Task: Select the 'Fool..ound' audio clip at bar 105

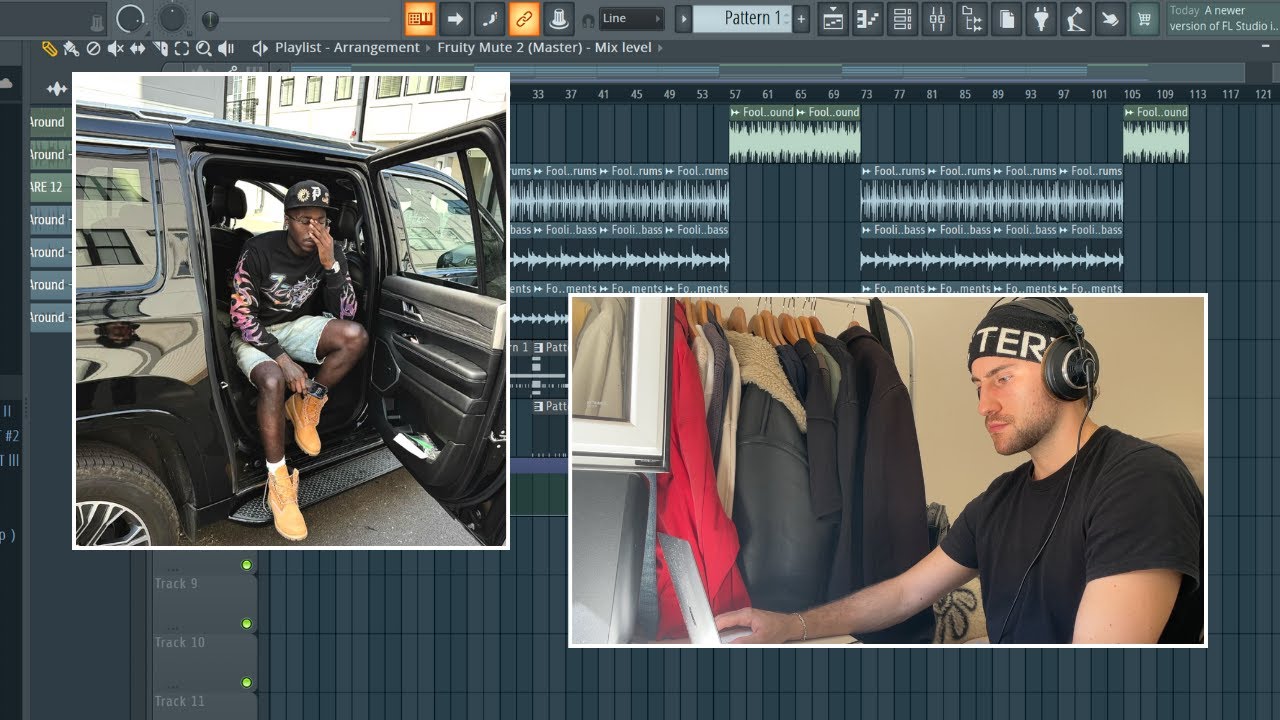Action: [1156, 133]
